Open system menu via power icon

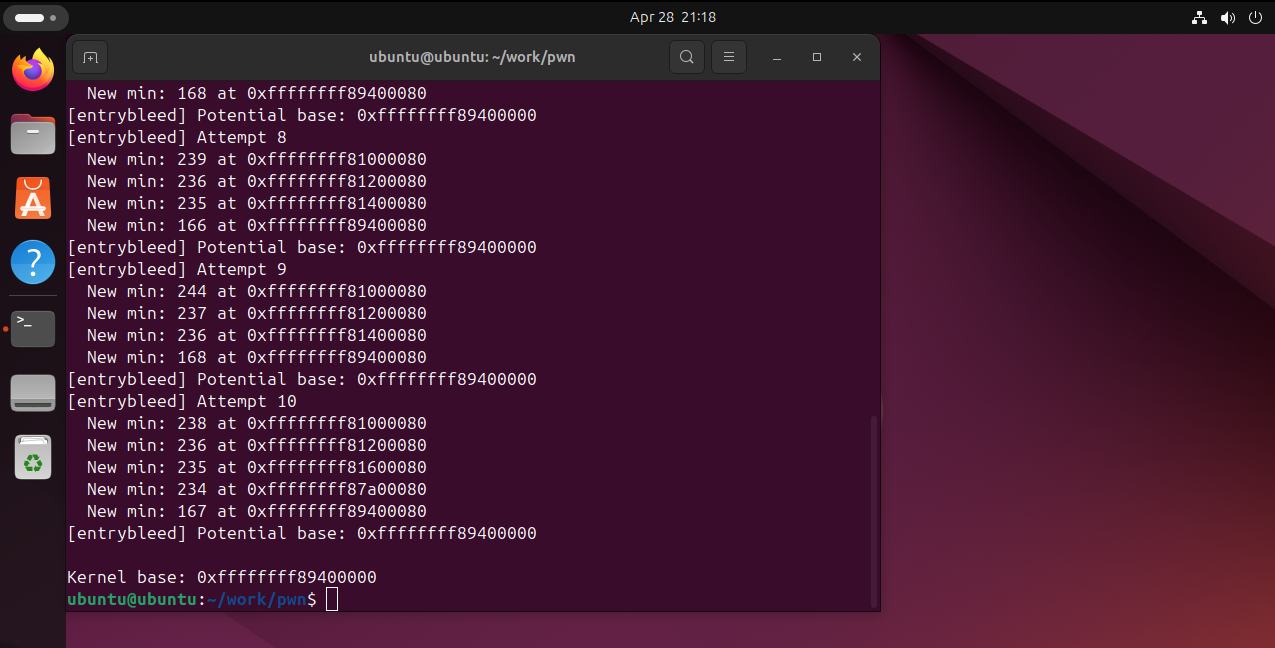tap(1255, 18)
